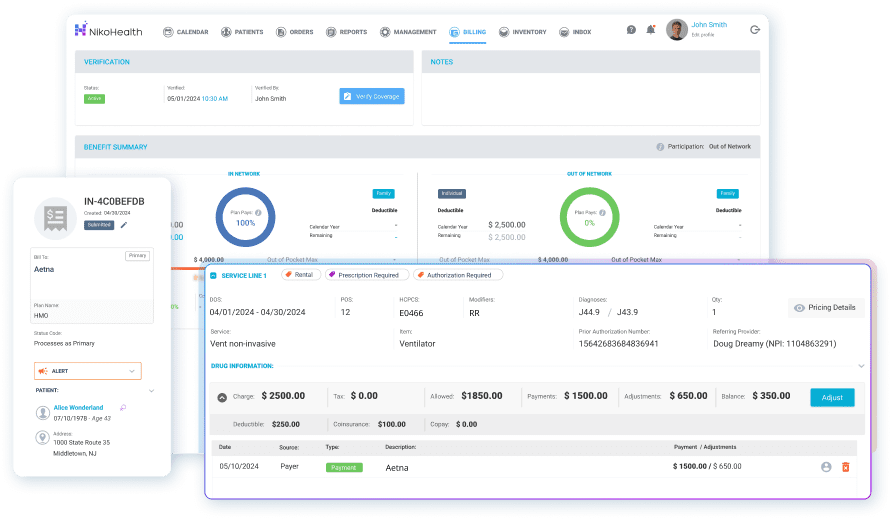Image resolution: width=892 pixels, height=520 pixels.
Task: Click the E0466 HCPCS code
Action: (x=411, y=313)
